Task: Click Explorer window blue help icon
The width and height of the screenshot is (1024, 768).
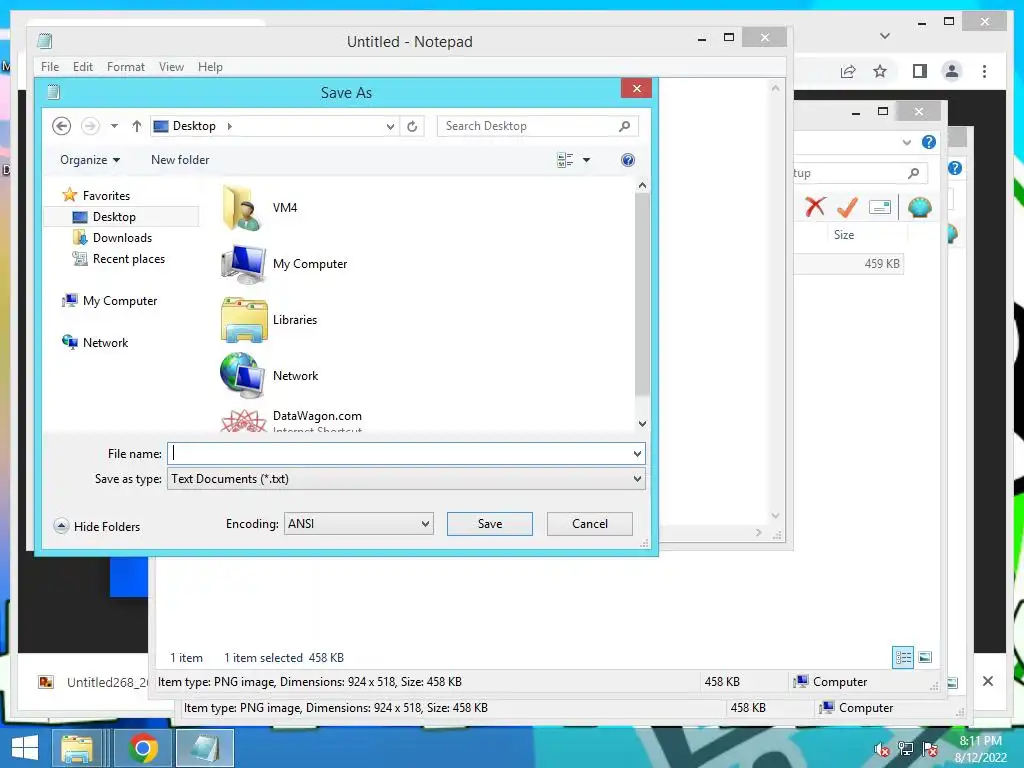Action: pos(929,142)
